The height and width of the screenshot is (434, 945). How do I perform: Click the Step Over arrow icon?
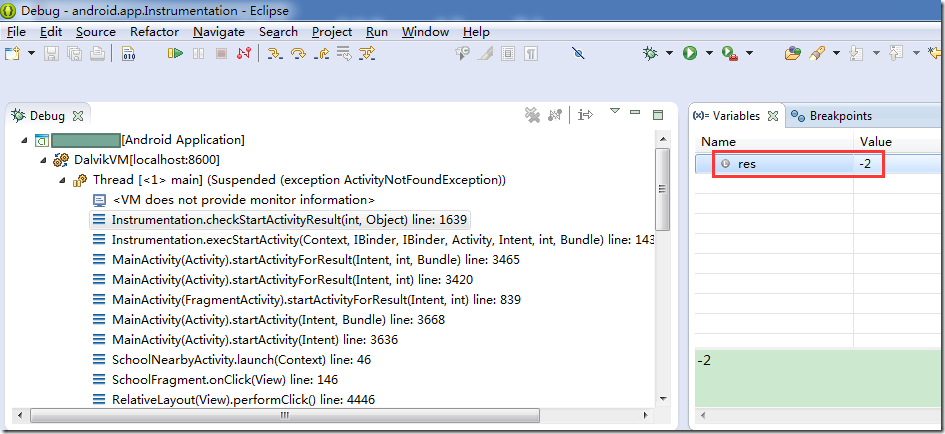298,54
